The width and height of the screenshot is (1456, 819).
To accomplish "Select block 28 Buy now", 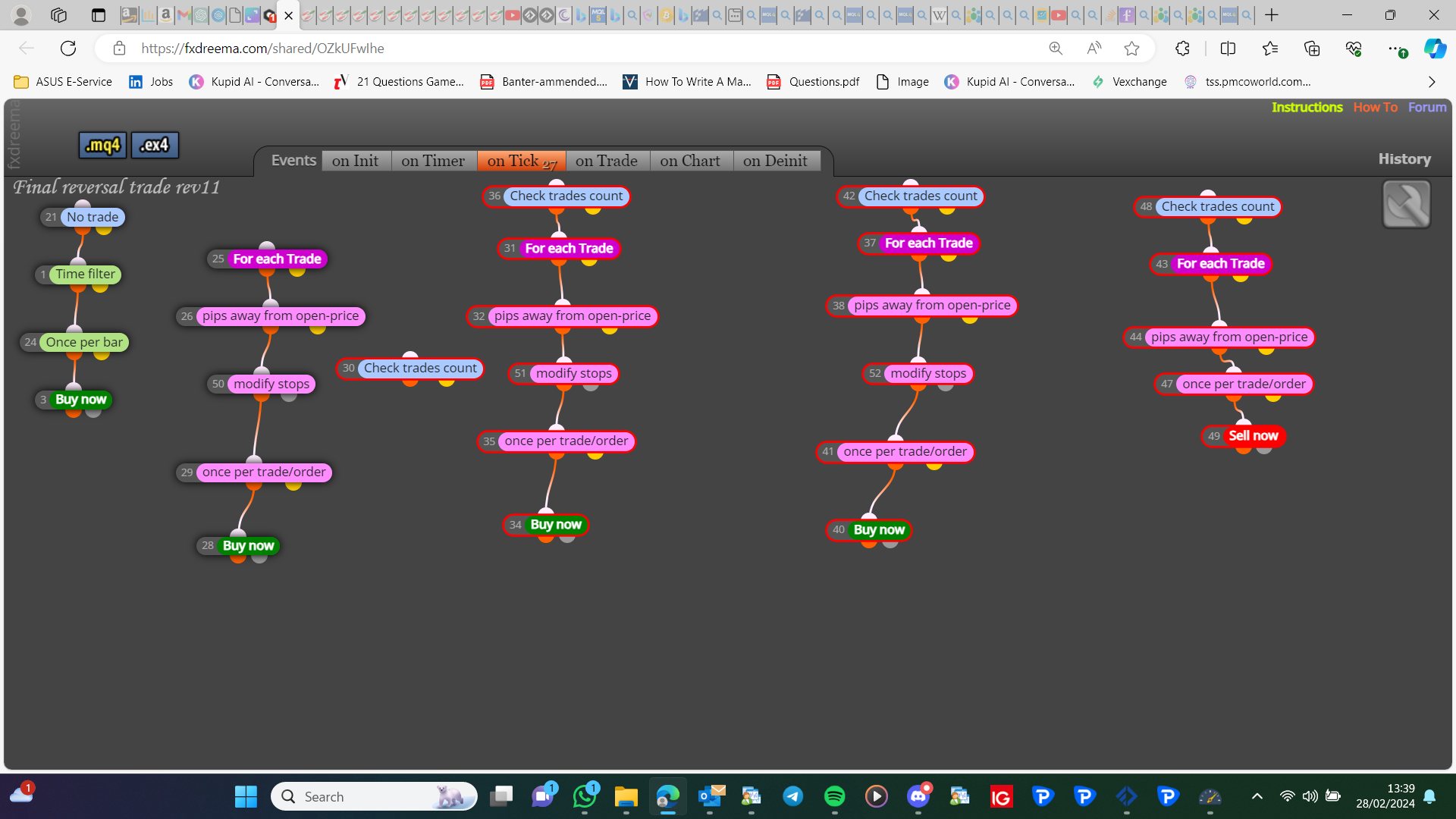I will tap(238, 546).
